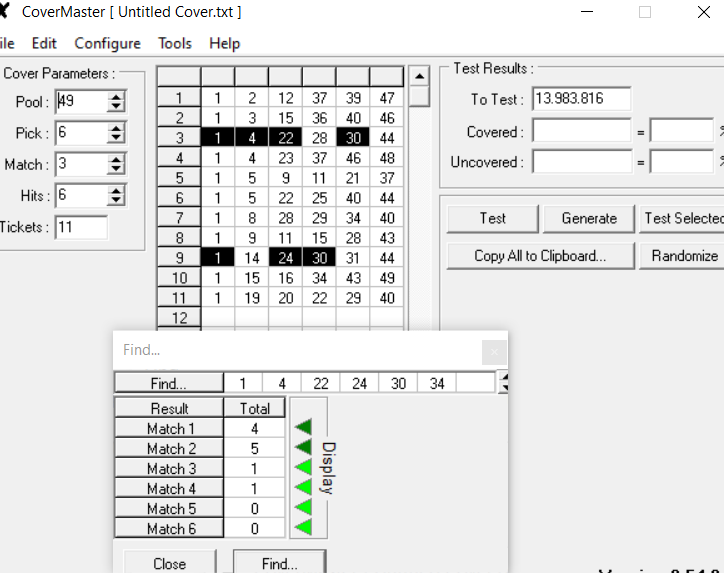Open the Configure menu
724x573 pixels.
[108, 43]
